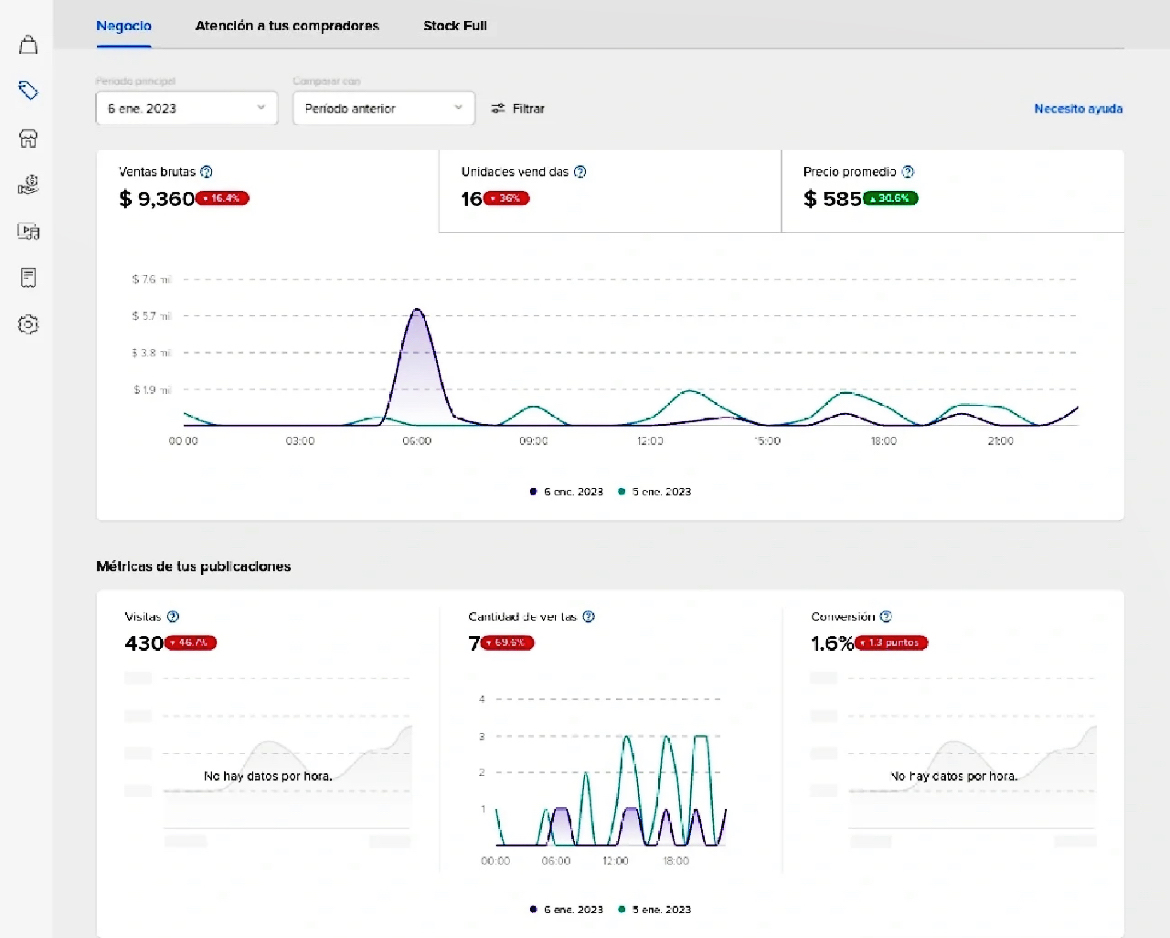Screen dimensions: 1170x938
Task: Click help icon next to Ventas brutas
Action: (x=207, y=172)
